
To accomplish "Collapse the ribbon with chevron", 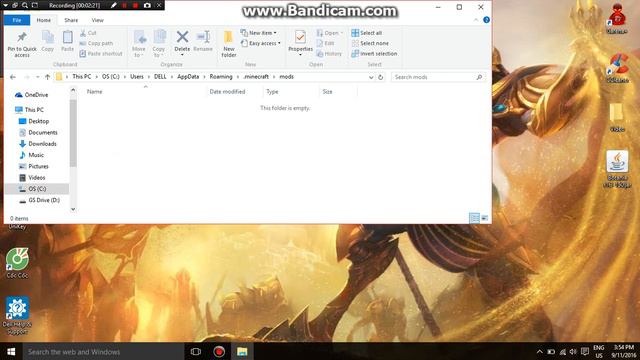I will [476, 20].
